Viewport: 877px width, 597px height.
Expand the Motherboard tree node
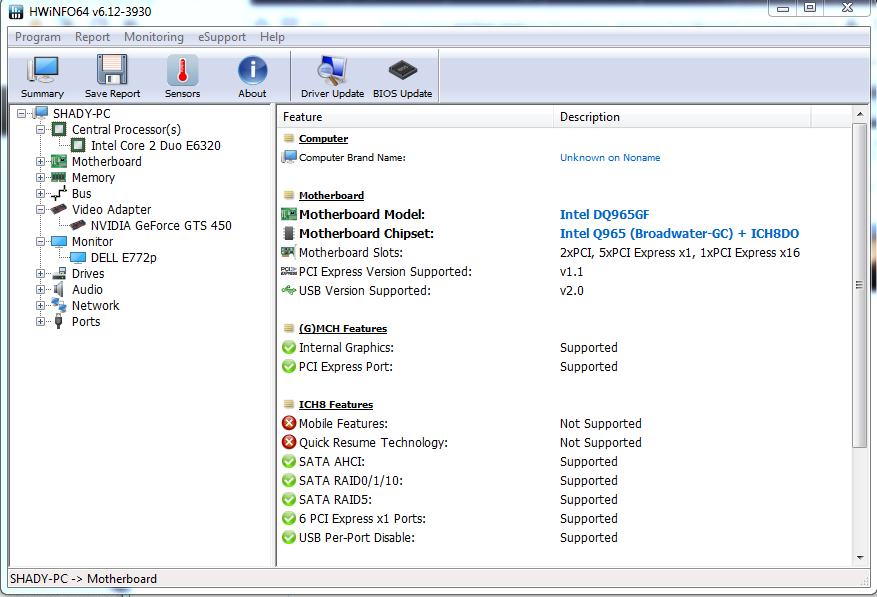40,162
